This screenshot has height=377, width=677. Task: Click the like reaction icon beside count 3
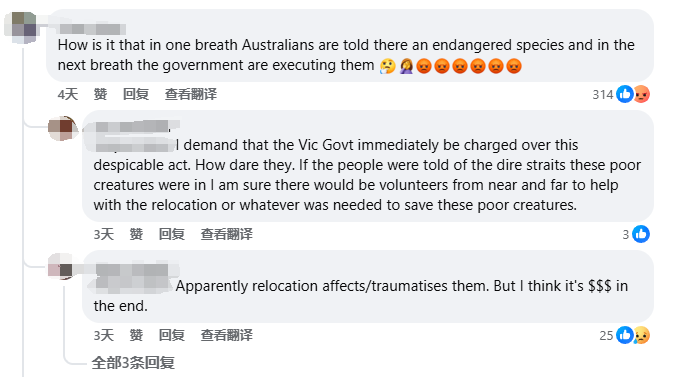click(641, 234)
